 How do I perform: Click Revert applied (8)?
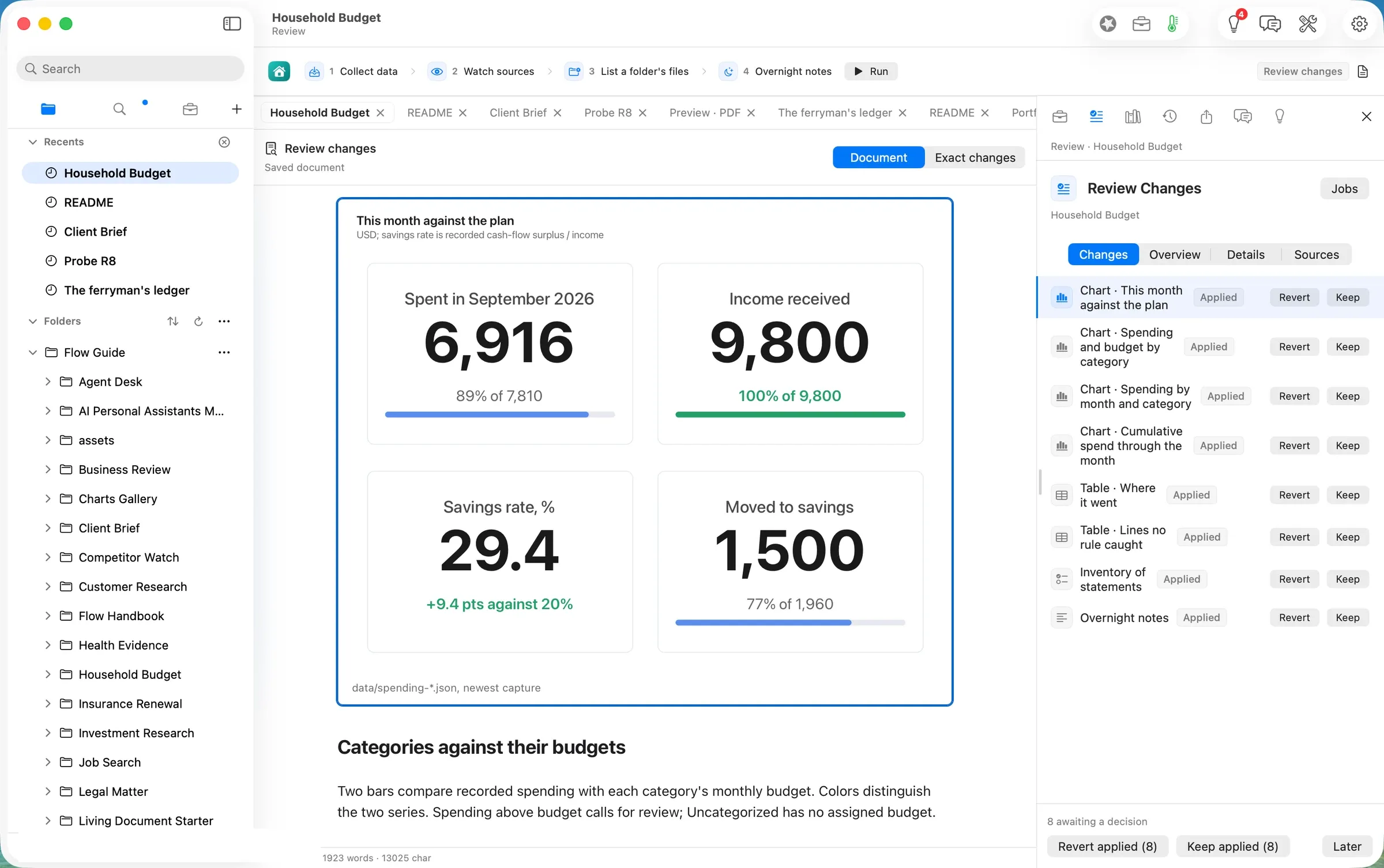click(1107, 846)
